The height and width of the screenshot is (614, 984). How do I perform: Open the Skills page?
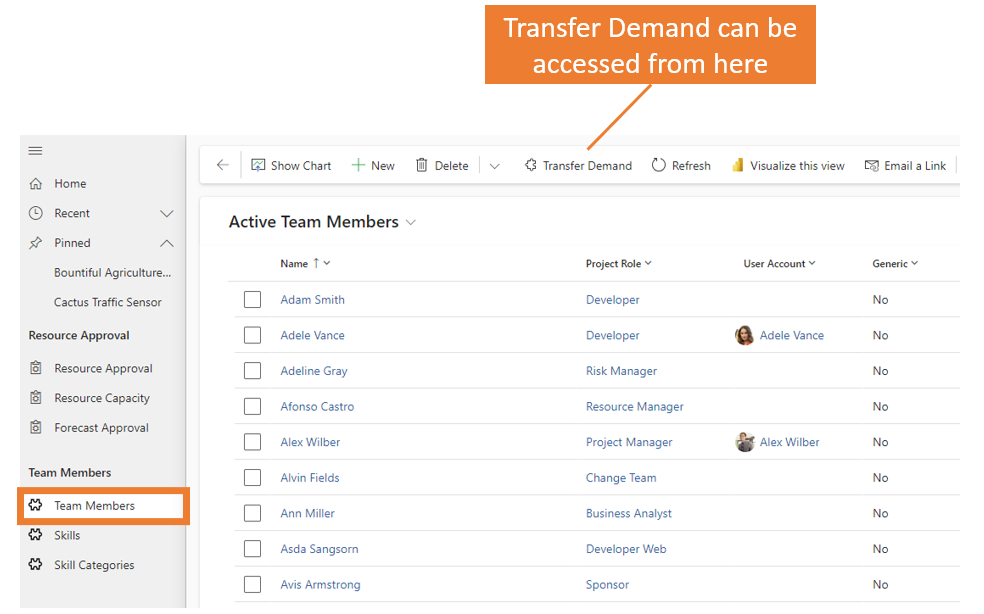(x=67, y=536)
